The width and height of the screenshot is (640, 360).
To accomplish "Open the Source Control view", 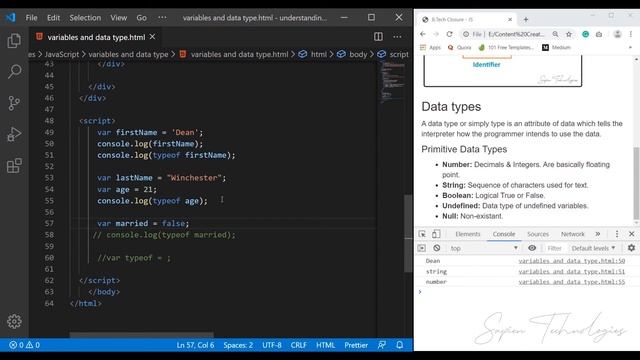I will (14, 103).
